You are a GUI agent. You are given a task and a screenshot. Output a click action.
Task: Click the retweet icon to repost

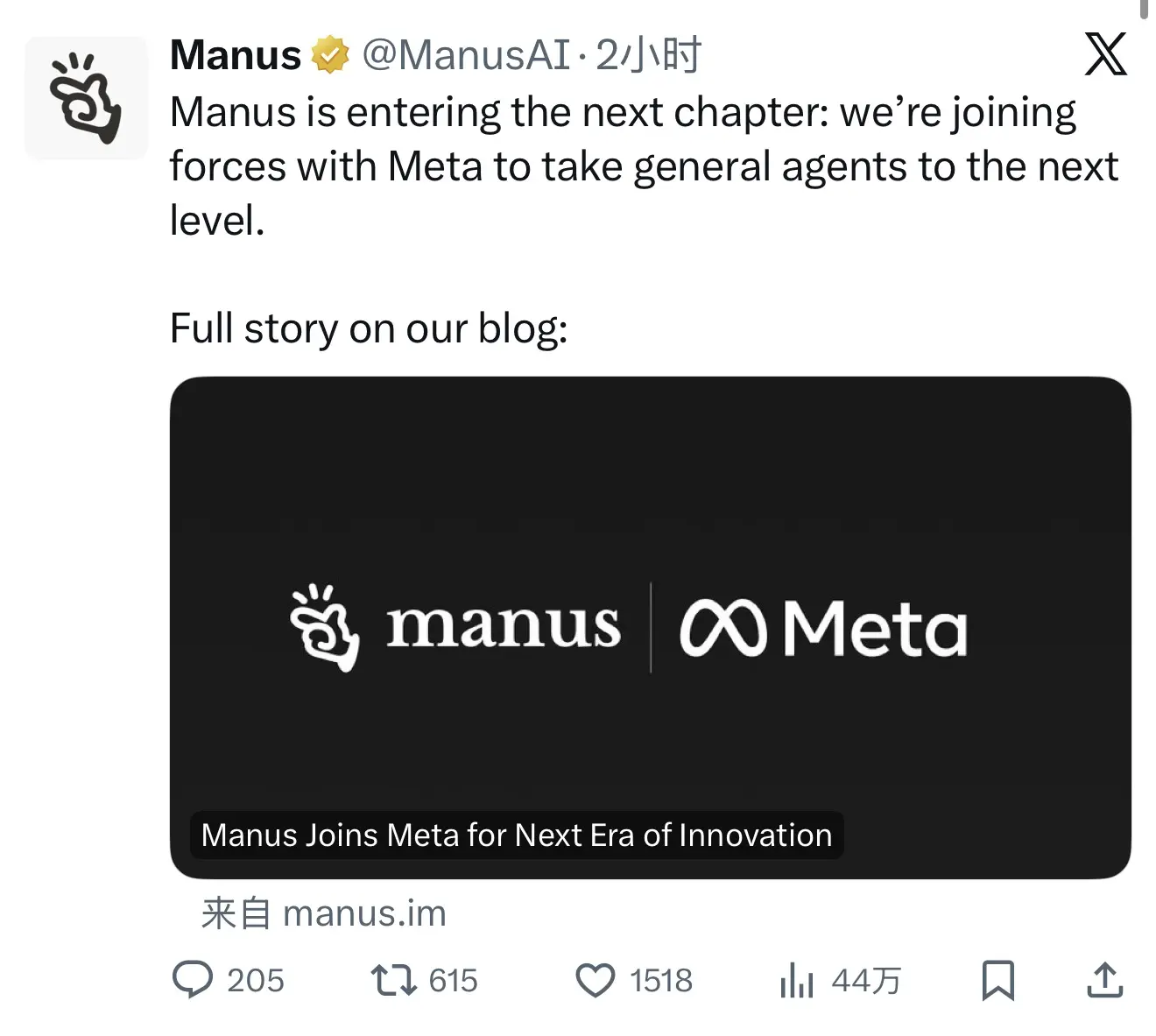pos(393,980)
